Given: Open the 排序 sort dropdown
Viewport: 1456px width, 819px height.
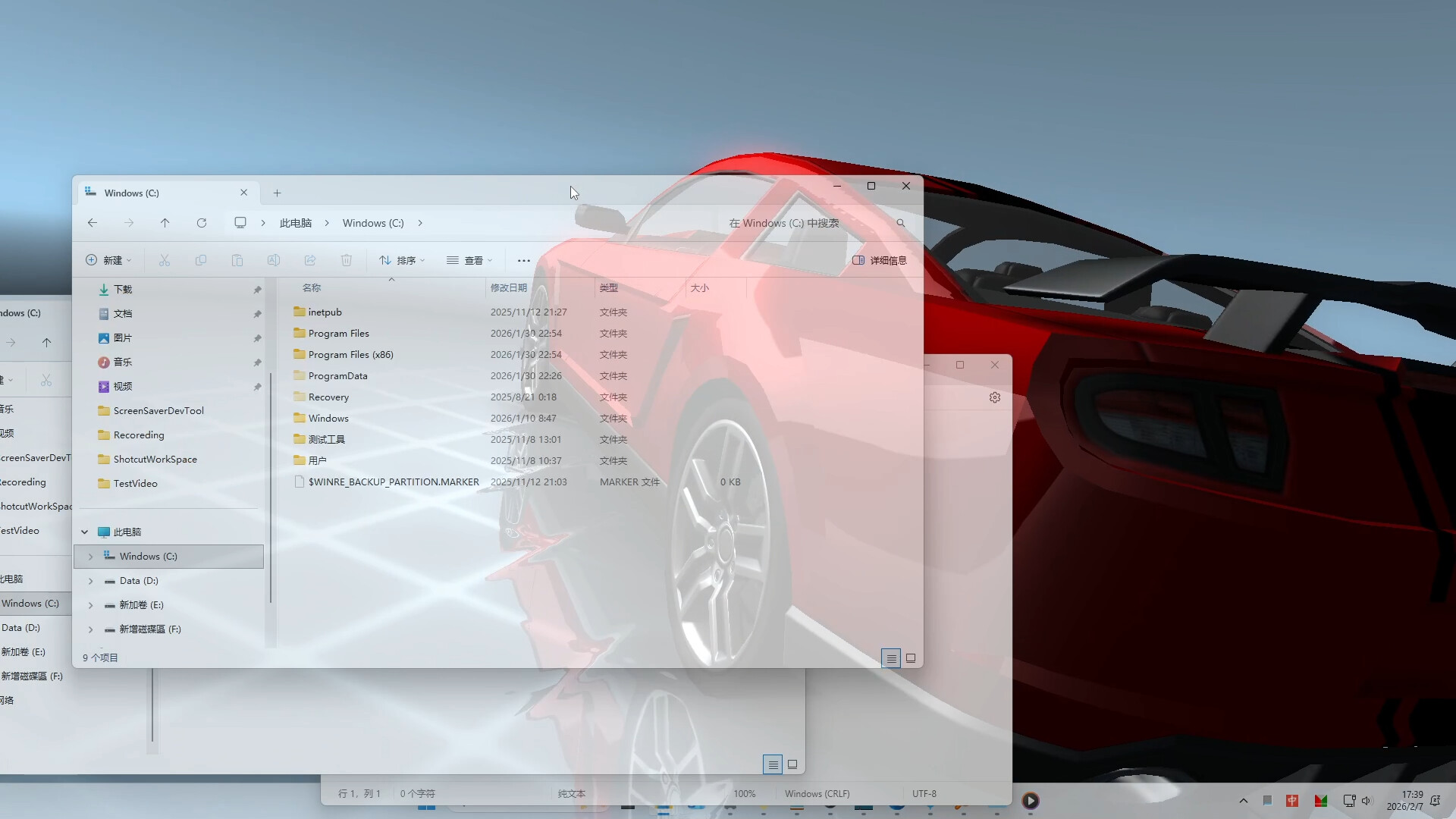Looking at the screenshot, I should pos(401,260).
